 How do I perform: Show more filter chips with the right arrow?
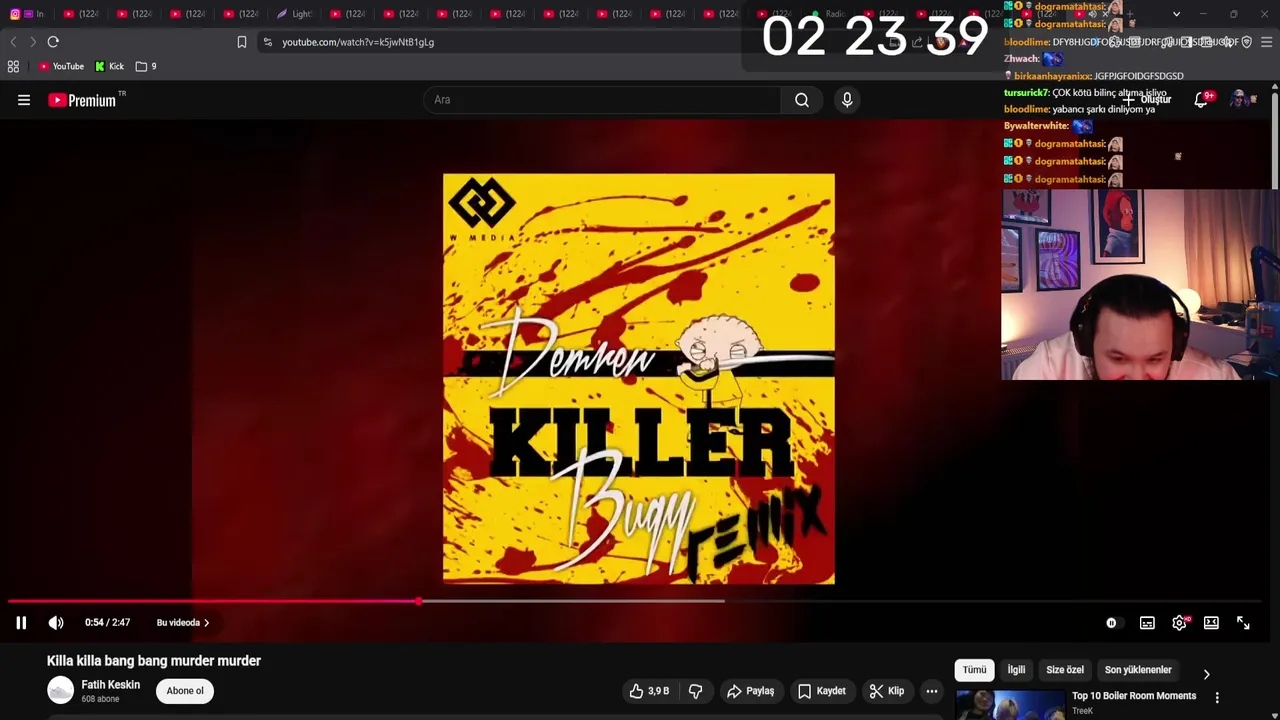pyautogui.click(x=1206, y=674)
